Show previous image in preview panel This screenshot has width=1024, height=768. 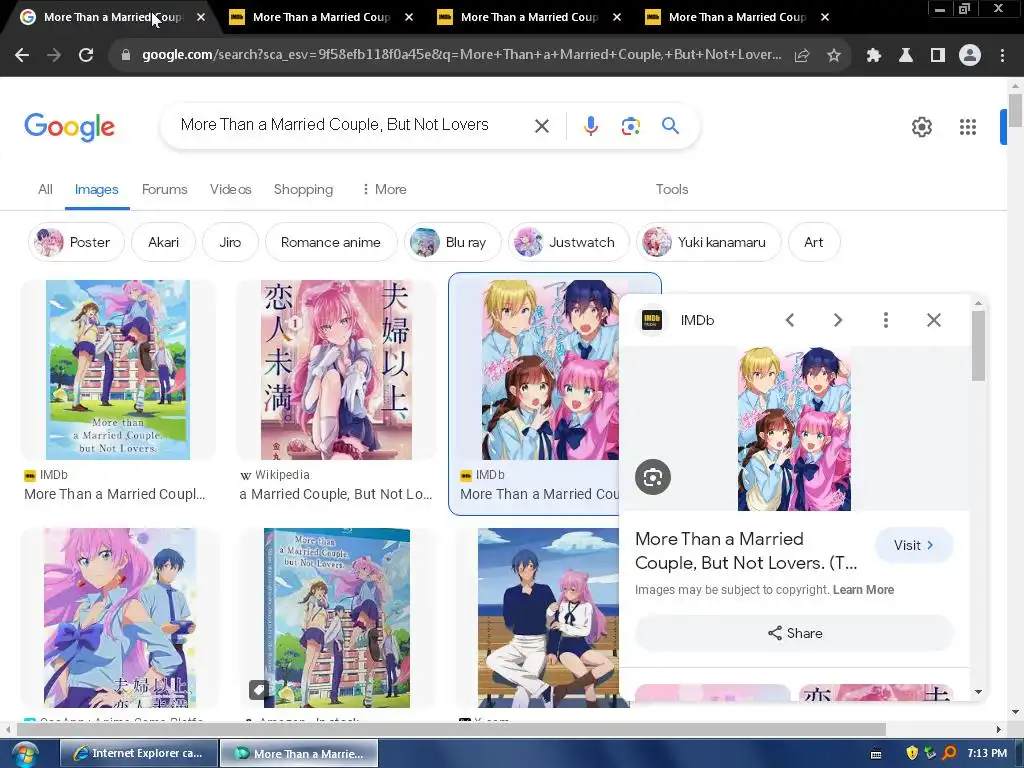tap(790, 320)
